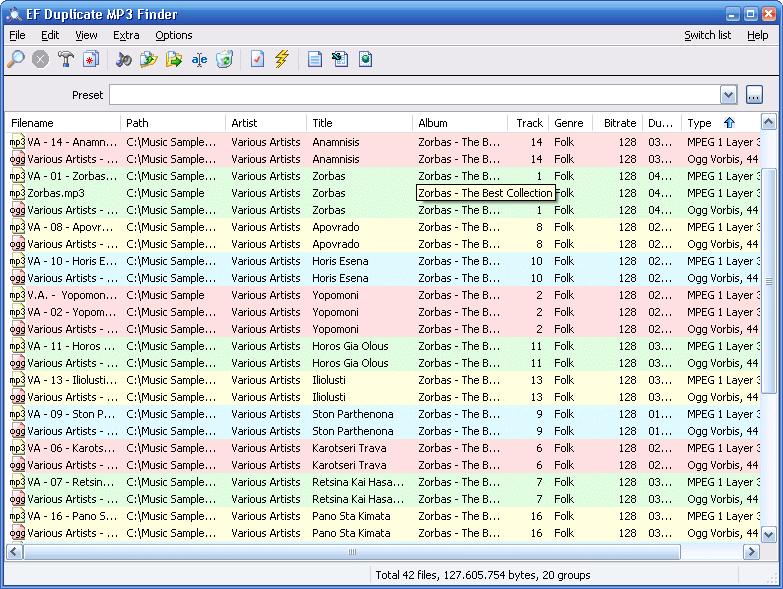The height and width of the screenshot is (589, 783).
Task: Sort by Genre column header
Action: (570, 123)
